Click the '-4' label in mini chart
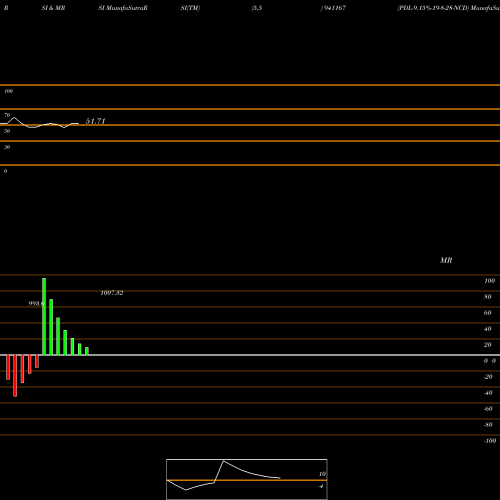Image resolution: width=500 pixels, height=500 pixels. (x=321, y=486)
